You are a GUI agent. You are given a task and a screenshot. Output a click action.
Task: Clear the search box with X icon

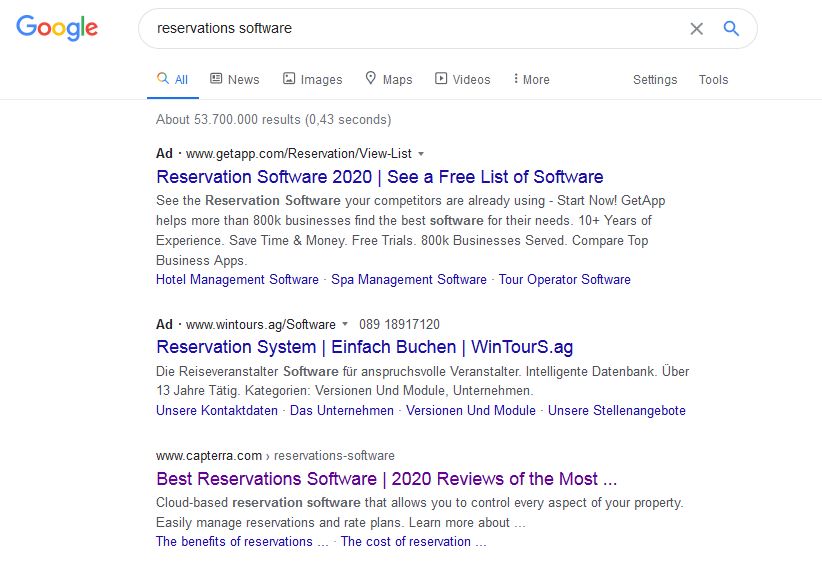coord(696,28)
